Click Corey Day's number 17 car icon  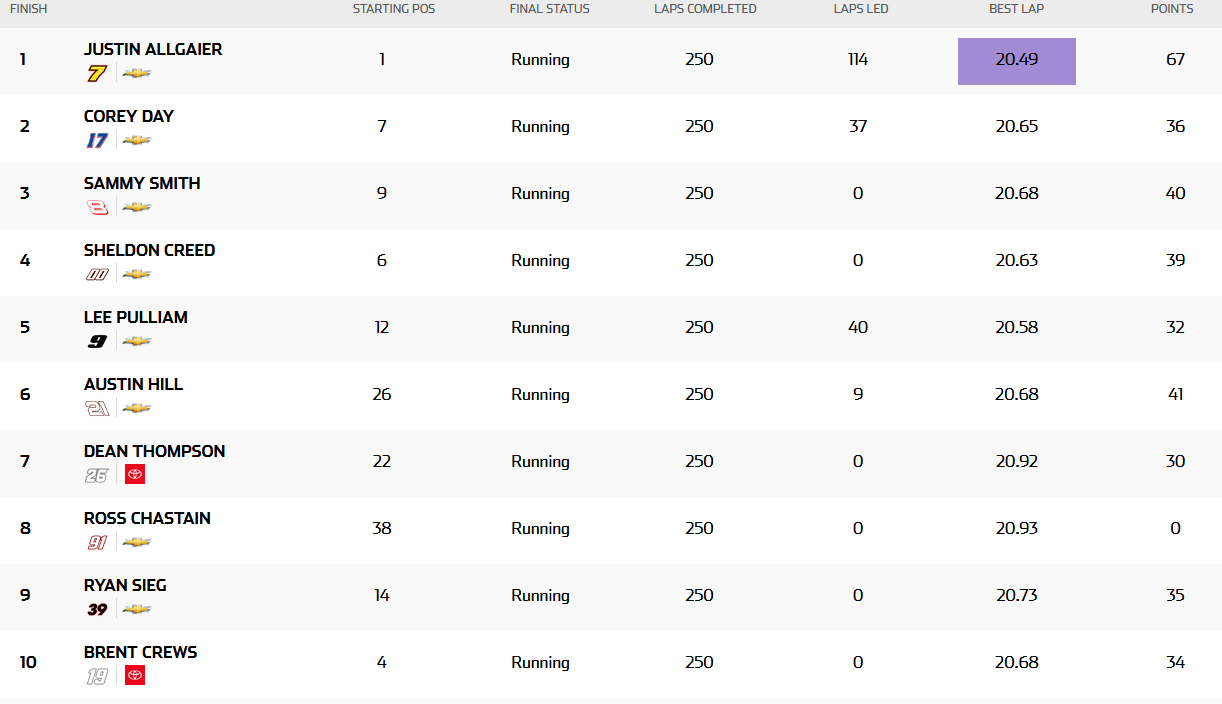point(97,140)
